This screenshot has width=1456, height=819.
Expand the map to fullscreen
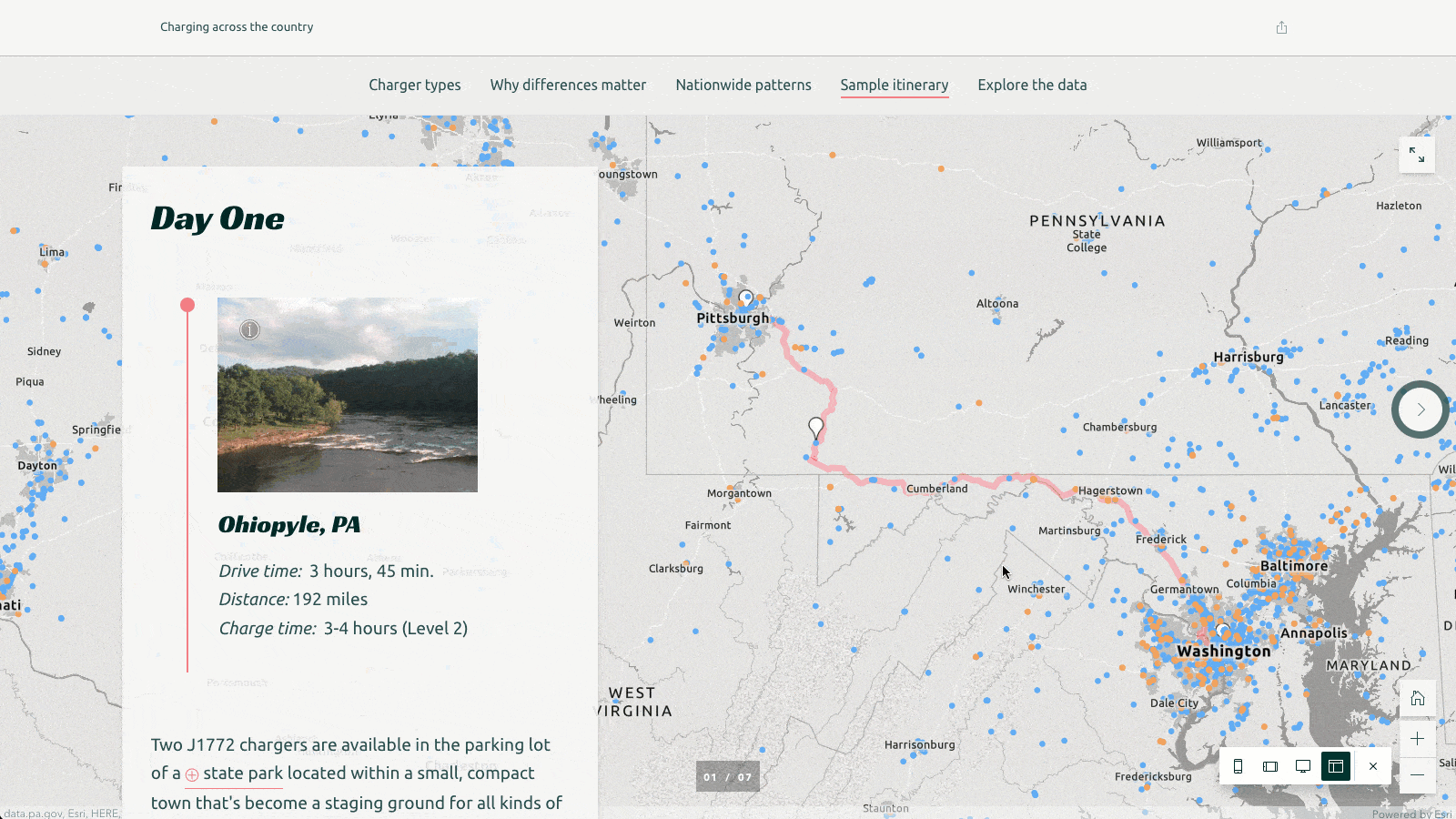click(x=1417, y=156)
